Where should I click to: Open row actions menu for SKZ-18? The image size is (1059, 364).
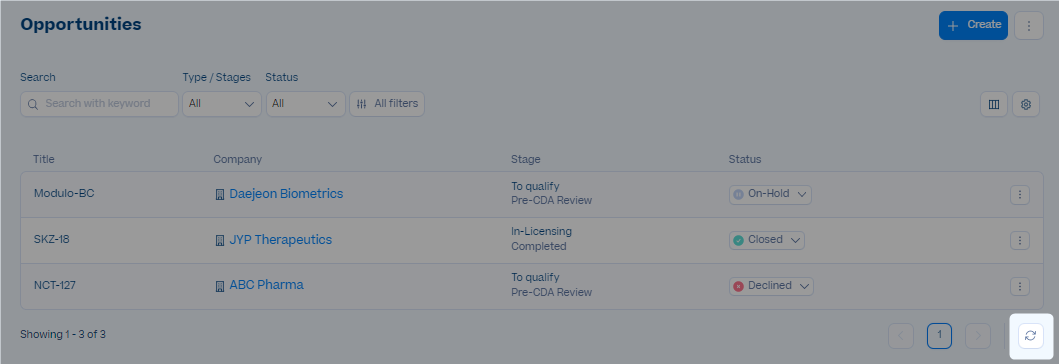pos(1019,240)
